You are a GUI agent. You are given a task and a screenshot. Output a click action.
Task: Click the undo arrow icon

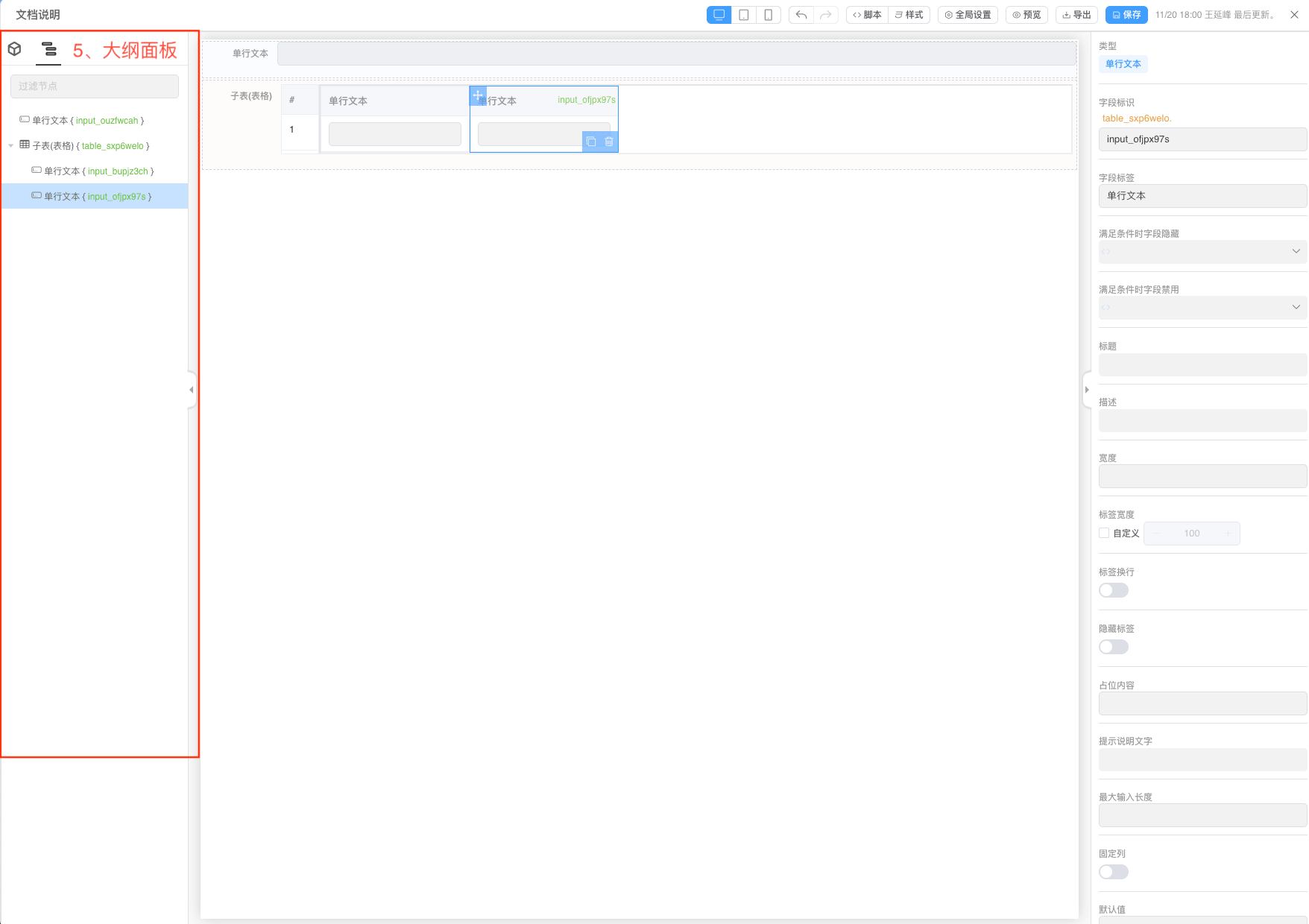coord(801,15)
